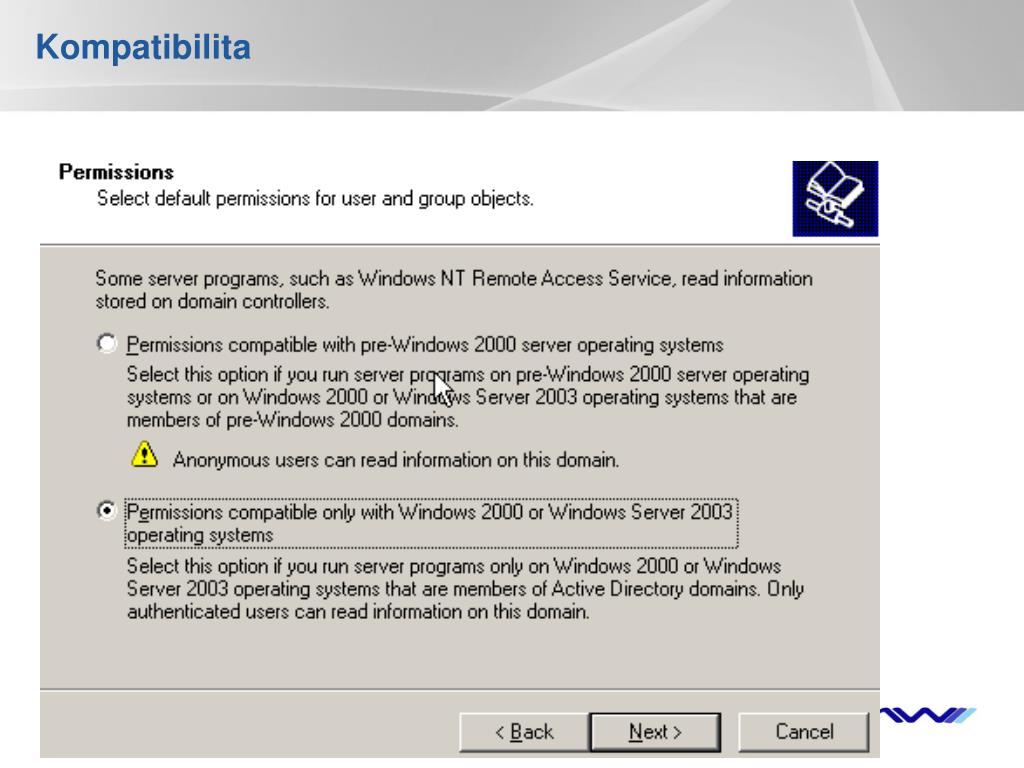1024x768 pixels.
Task: Click the yellow warning triangle icon
Action: (x=144, y=455)
